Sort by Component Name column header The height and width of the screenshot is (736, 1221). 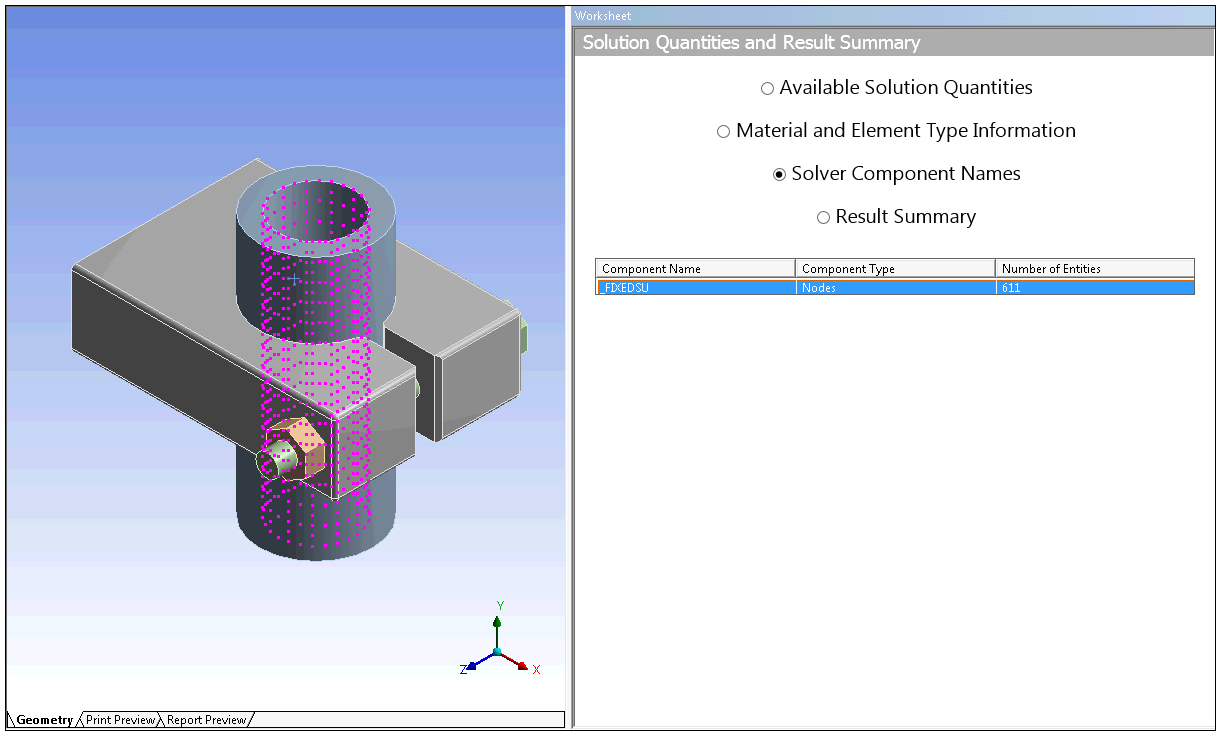[695, 268]
